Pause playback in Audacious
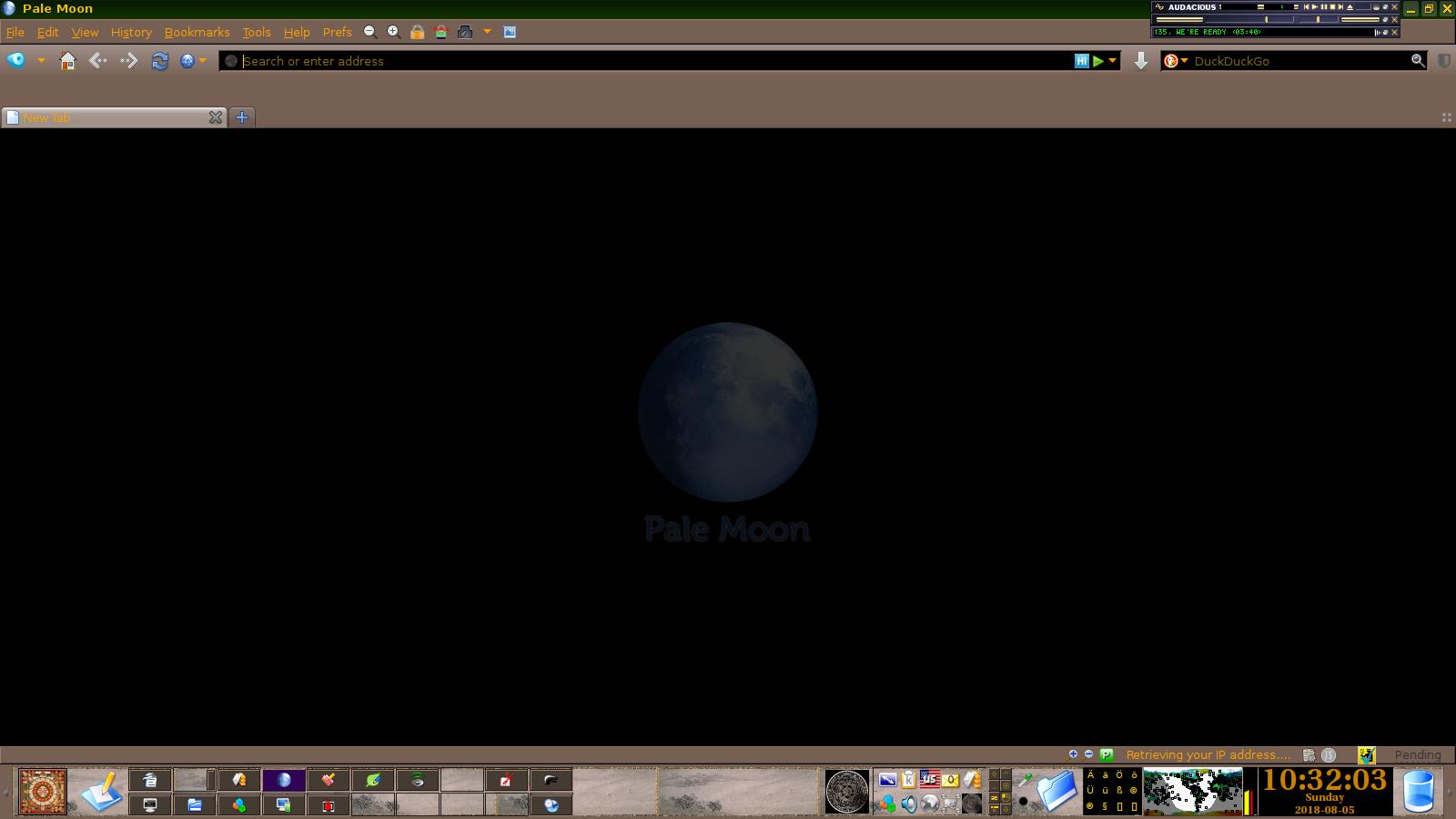1456x819 pixels. 1324,7
